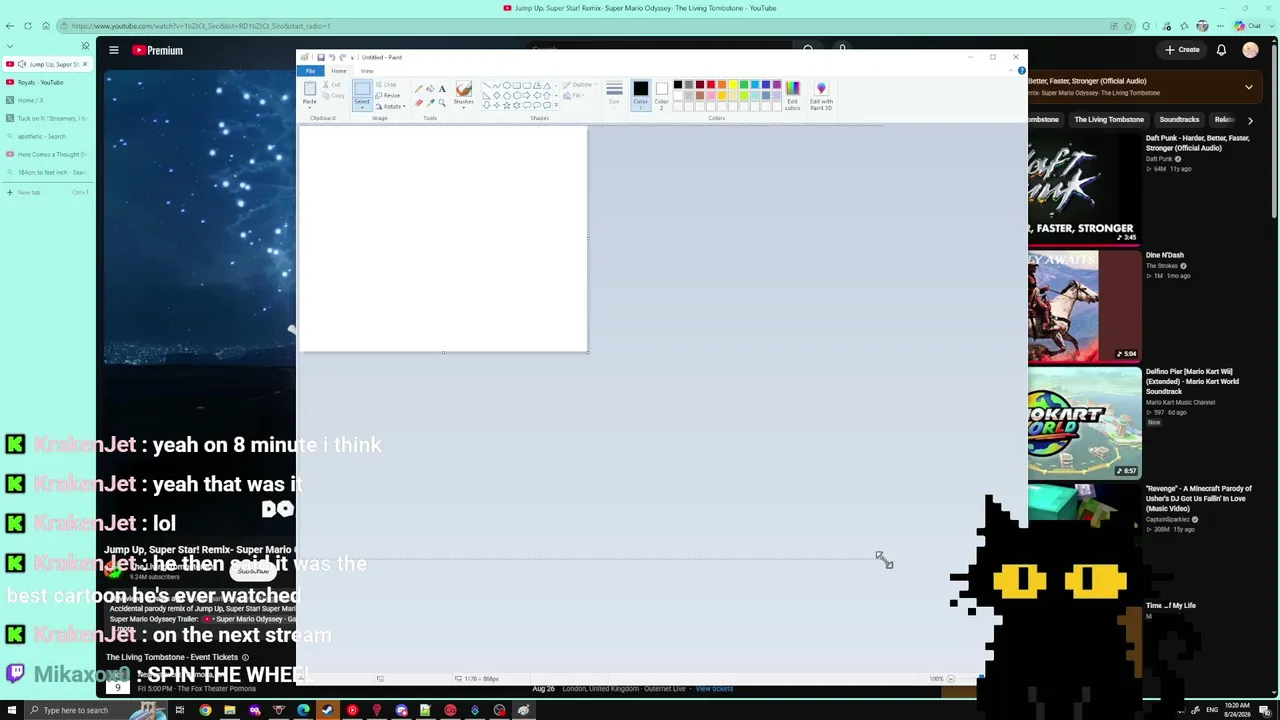The image size is (1280, 720).
Task: Collapse the YouTube playlist panel chevron
Action: [1249, 87]
